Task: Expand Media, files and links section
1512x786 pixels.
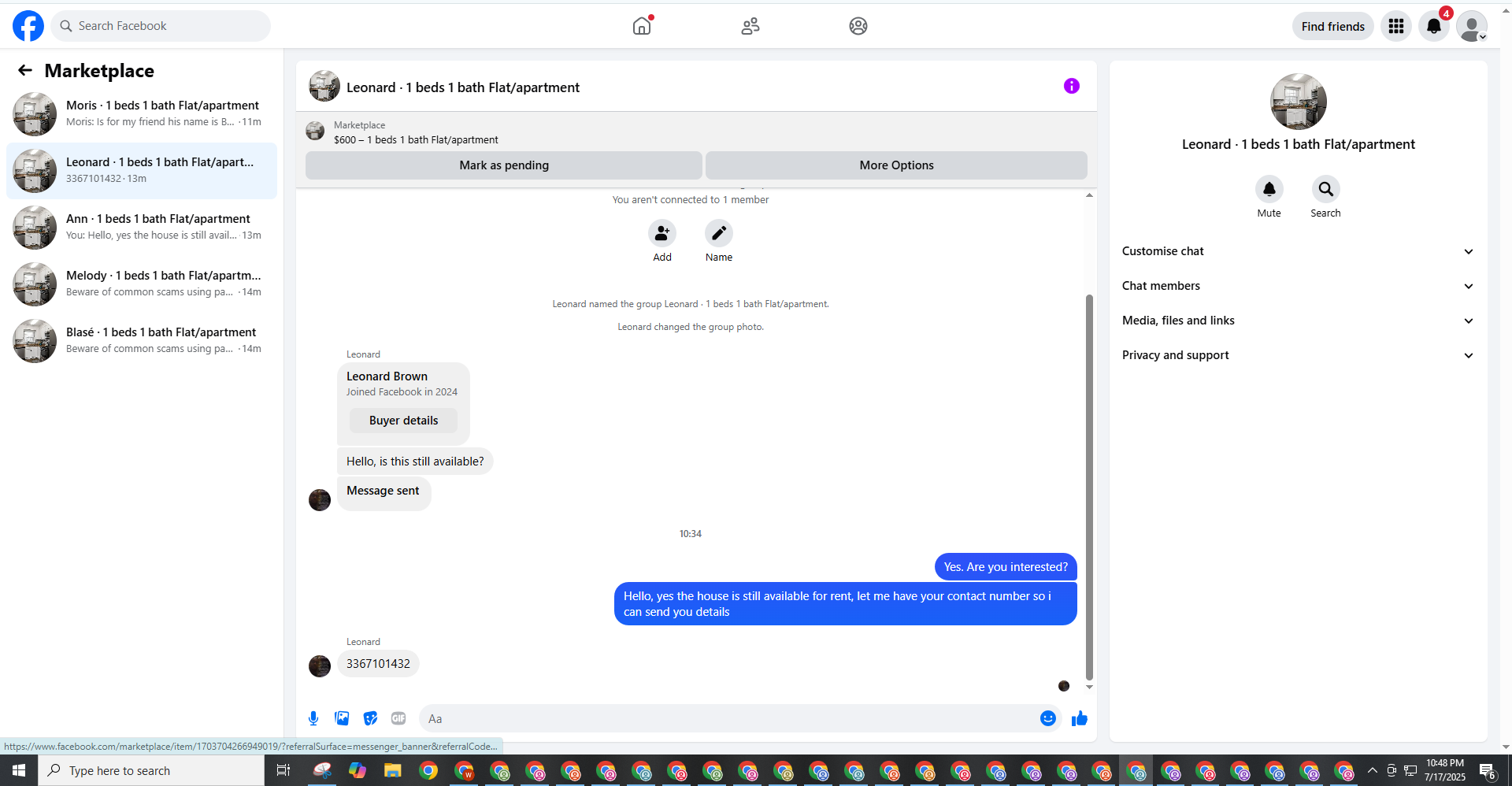Action: [x=1298, y=321]
